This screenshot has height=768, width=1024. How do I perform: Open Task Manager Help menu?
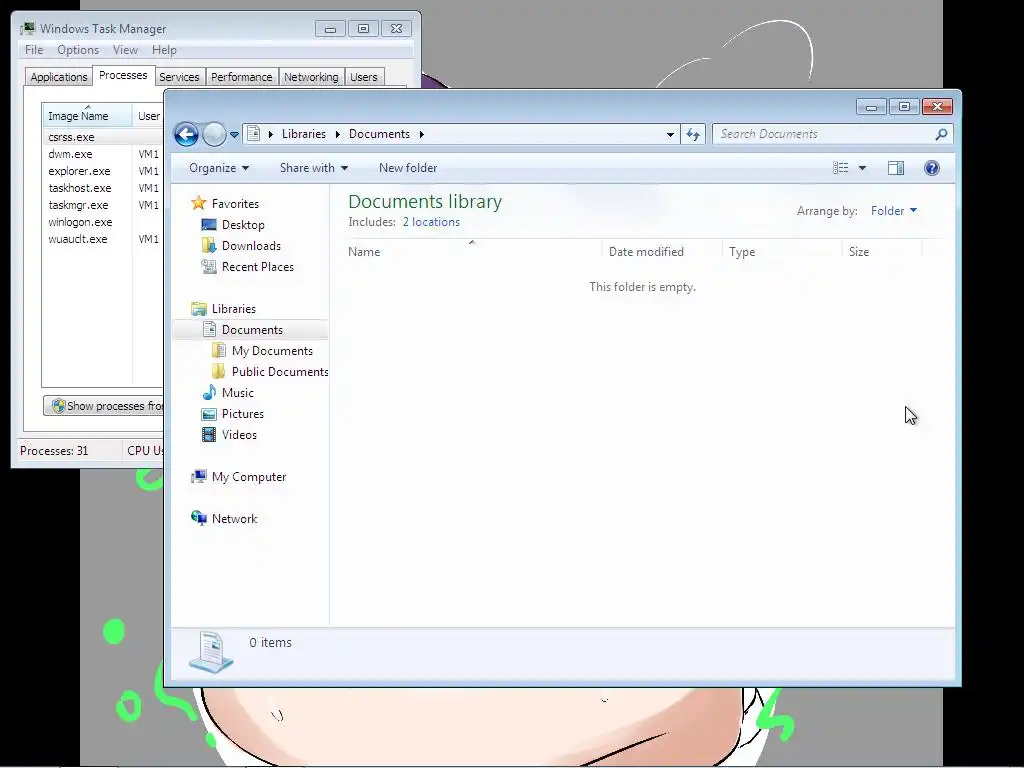(164, 50)
